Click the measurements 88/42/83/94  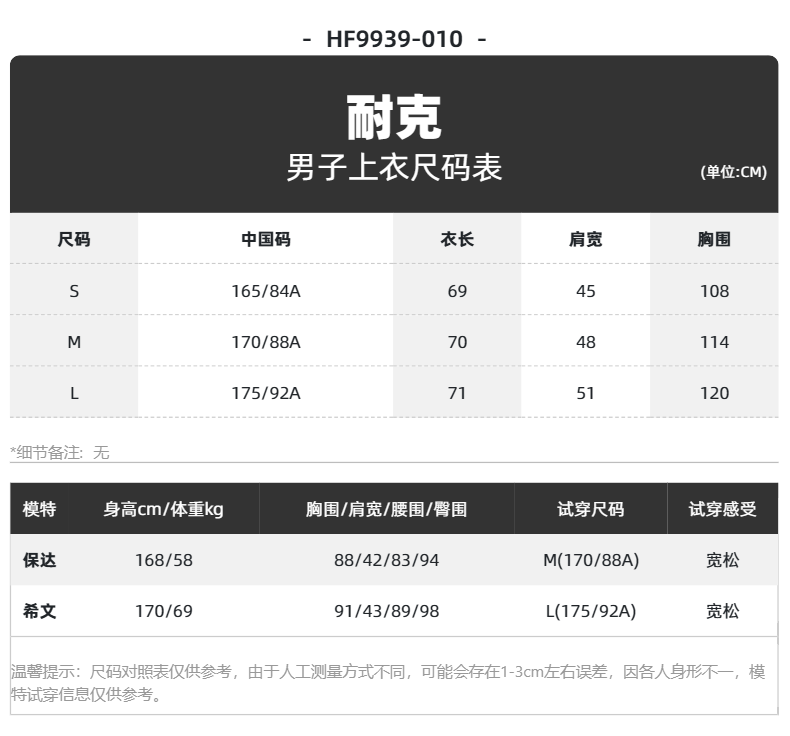coord(386,560)
